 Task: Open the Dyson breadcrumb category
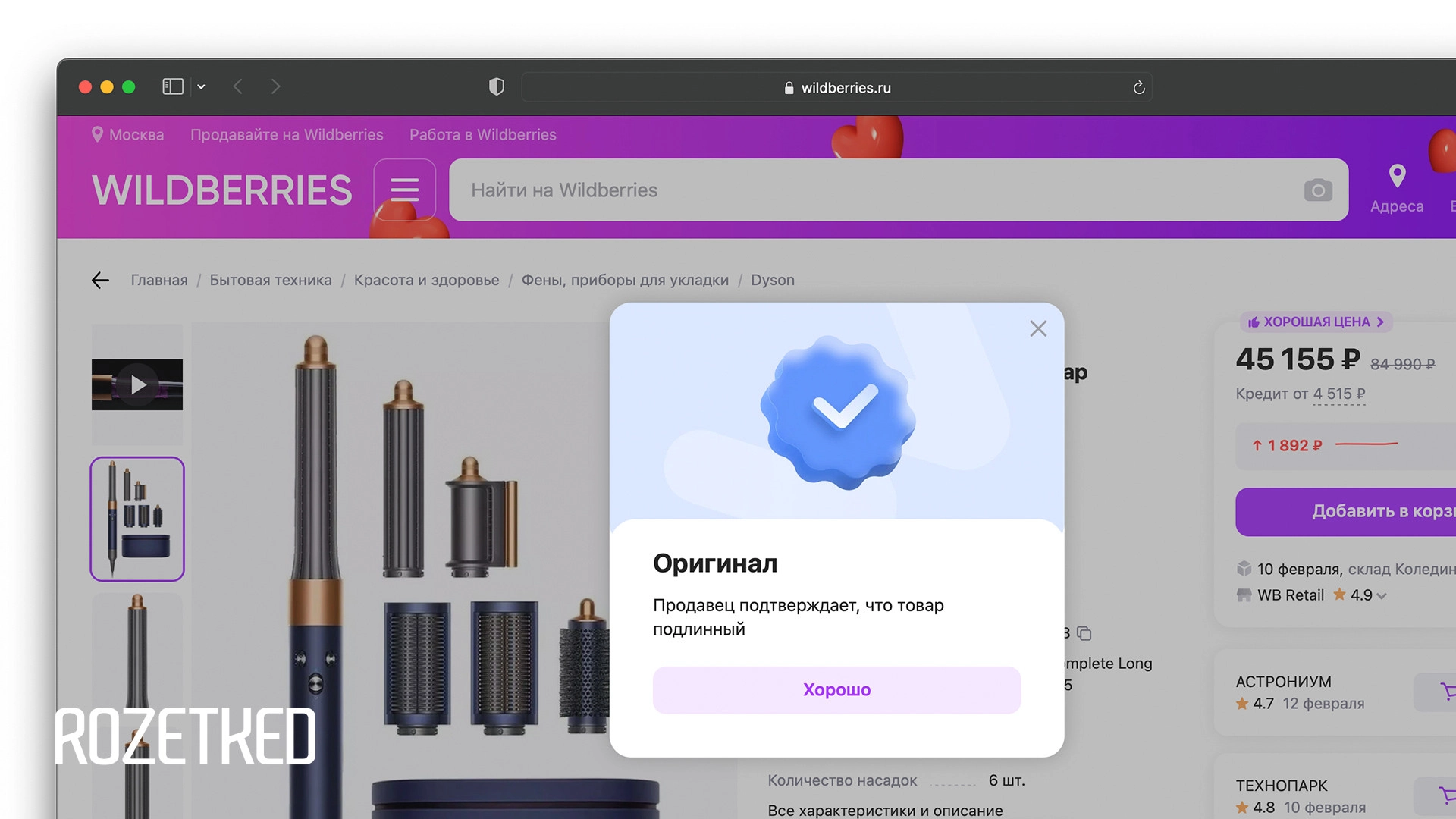773,280
